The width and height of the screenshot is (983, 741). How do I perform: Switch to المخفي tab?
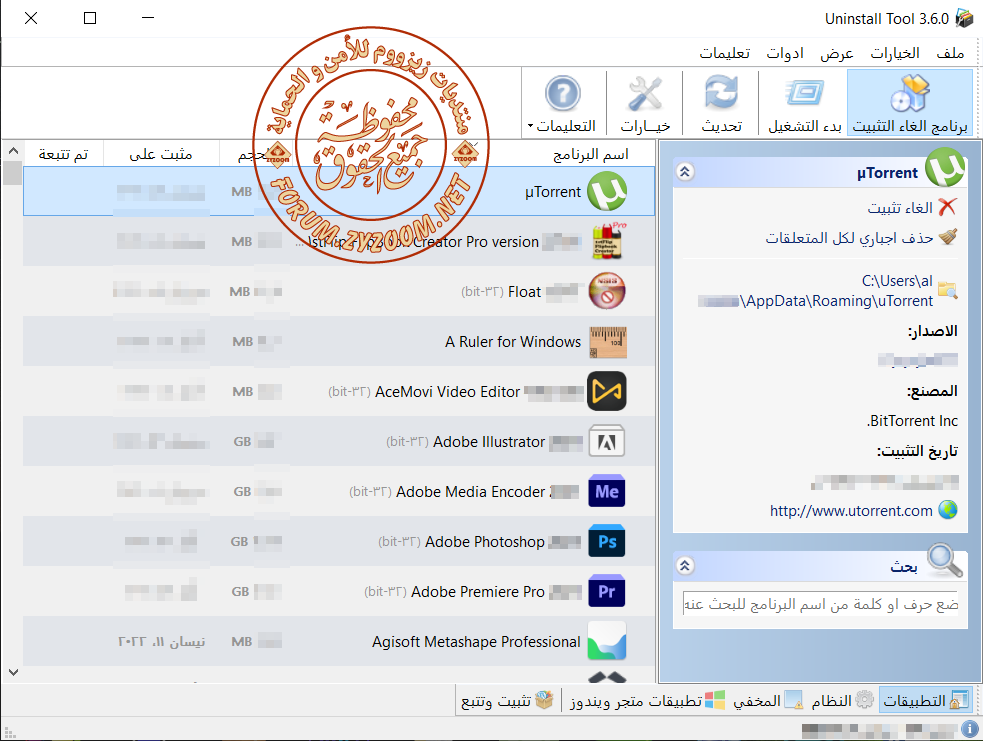click(x=767, y=700)
